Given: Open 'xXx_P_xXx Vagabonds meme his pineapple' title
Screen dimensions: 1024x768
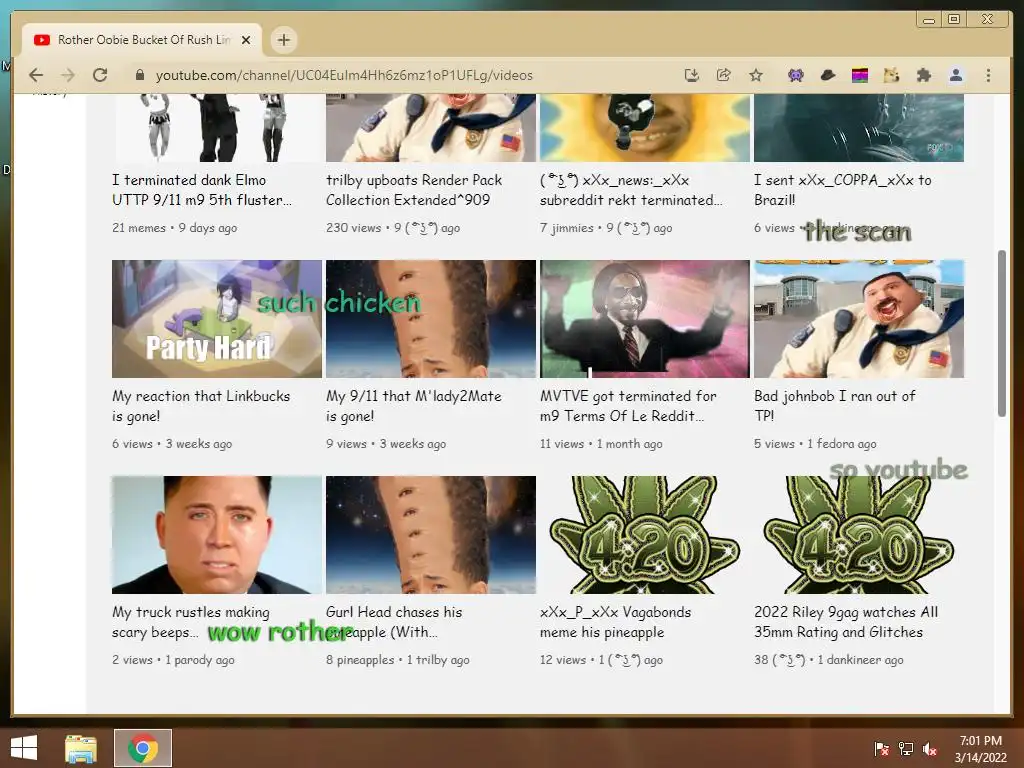Looking at the screenshot, I should (x=615, y=622).
